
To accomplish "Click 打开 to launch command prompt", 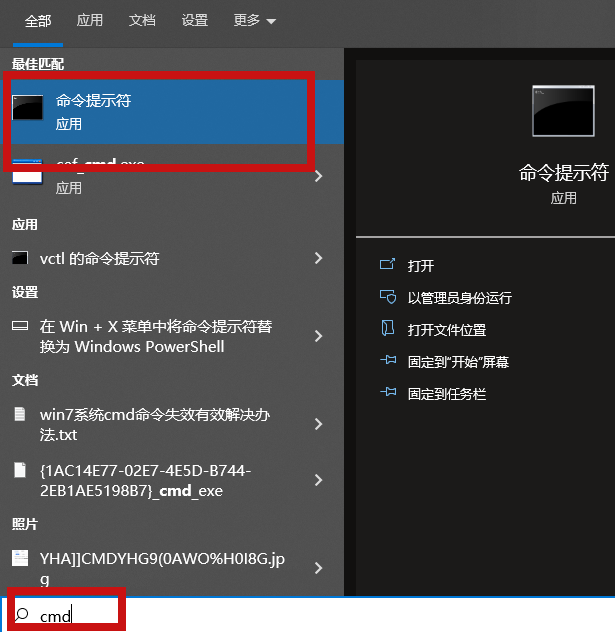I will coord(420,266).
